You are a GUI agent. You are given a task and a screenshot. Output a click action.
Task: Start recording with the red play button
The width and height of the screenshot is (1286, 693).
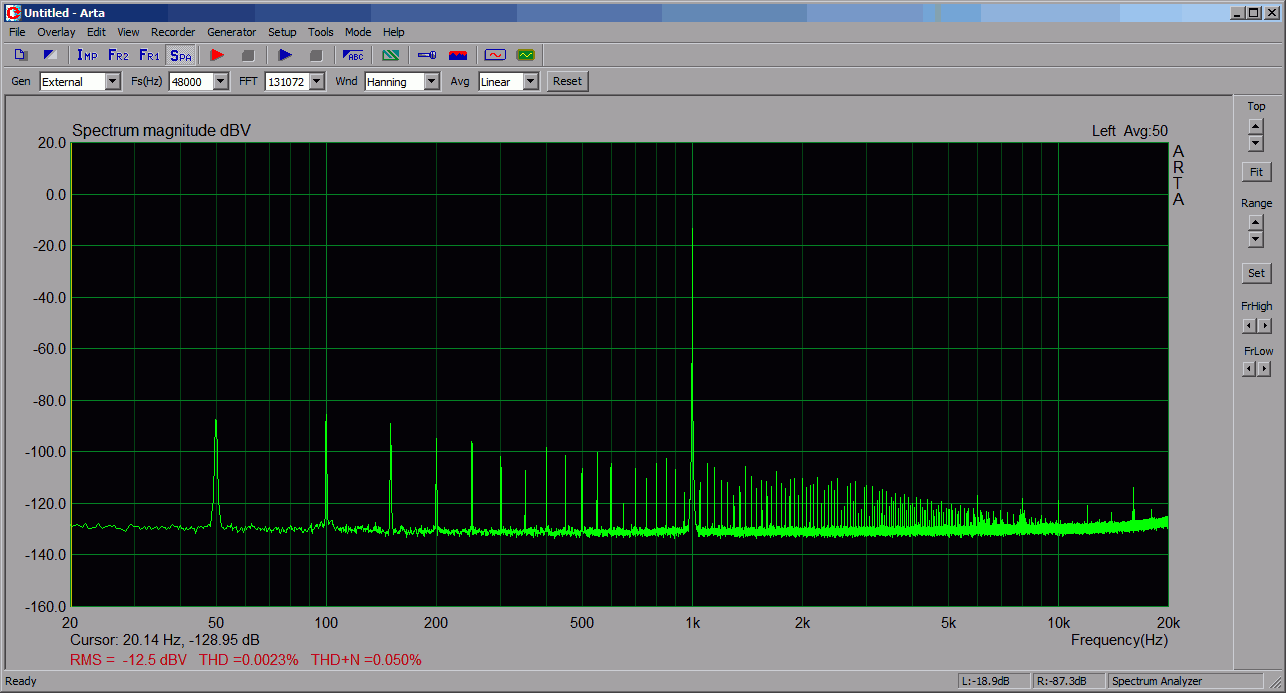[217, 55]
